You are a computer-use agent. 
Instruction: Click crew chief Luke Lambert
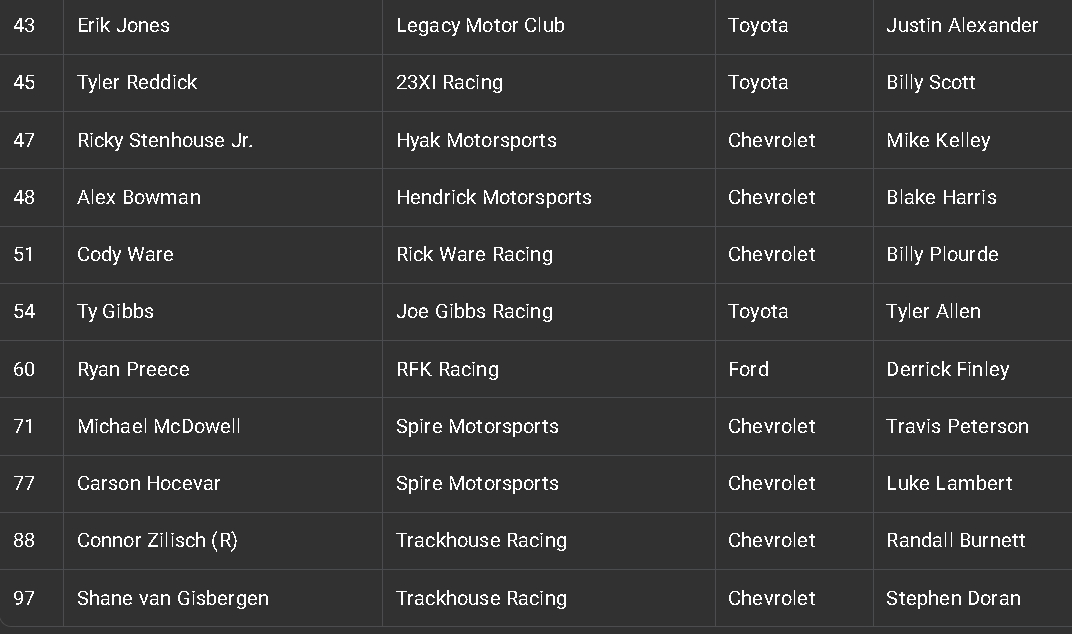949,483
